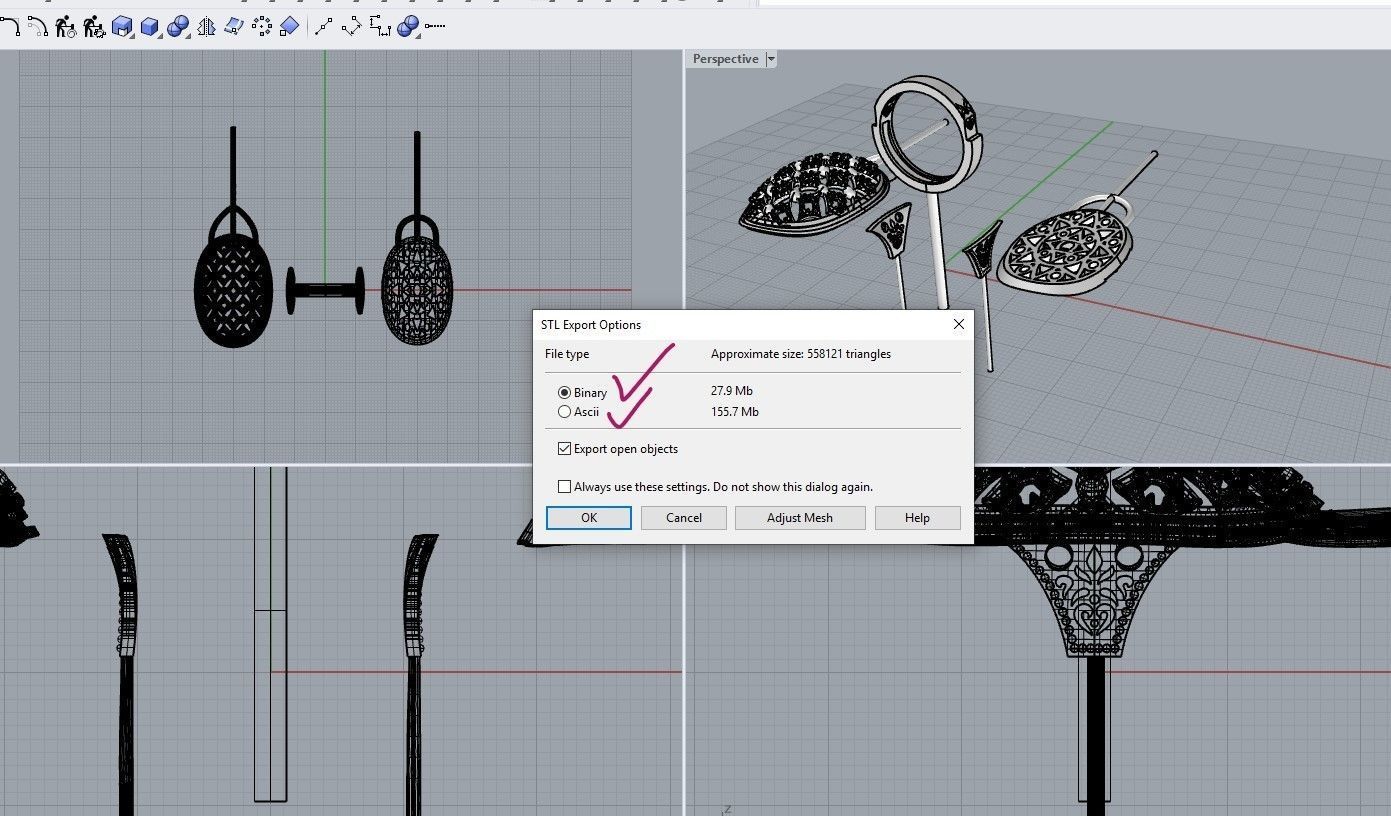Click the 'File type' label
The height and width of the screenshot is (816, 1391).
(x=567, y=354)
